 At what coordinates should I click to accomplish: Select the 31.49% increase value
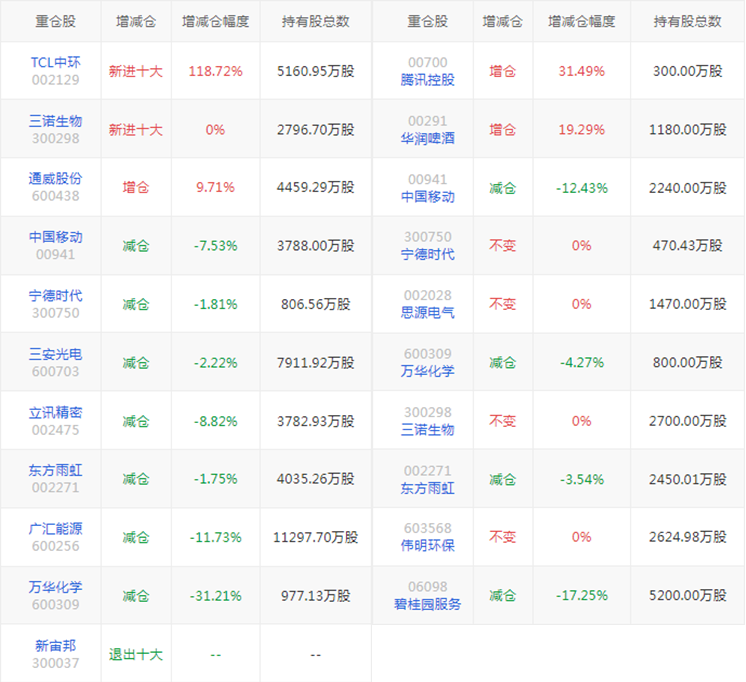tap(582, 71)
